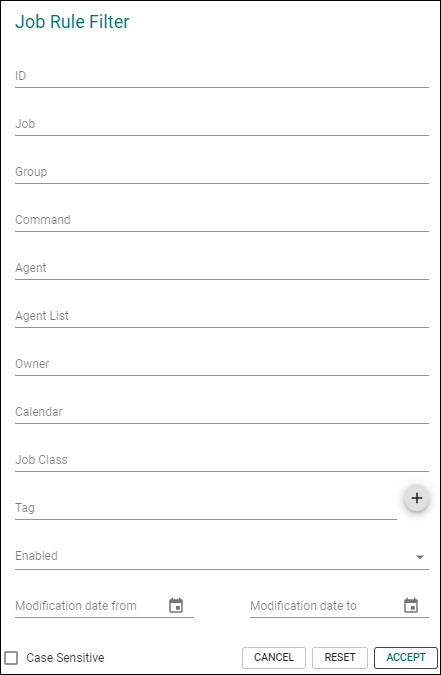Click into the Group field
The image size is (441, 675).
tap(222, 172)
